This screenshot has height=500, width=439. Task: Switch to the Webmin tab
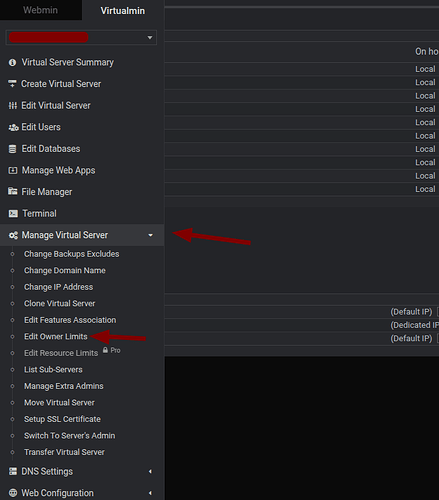tap(40, 10)
